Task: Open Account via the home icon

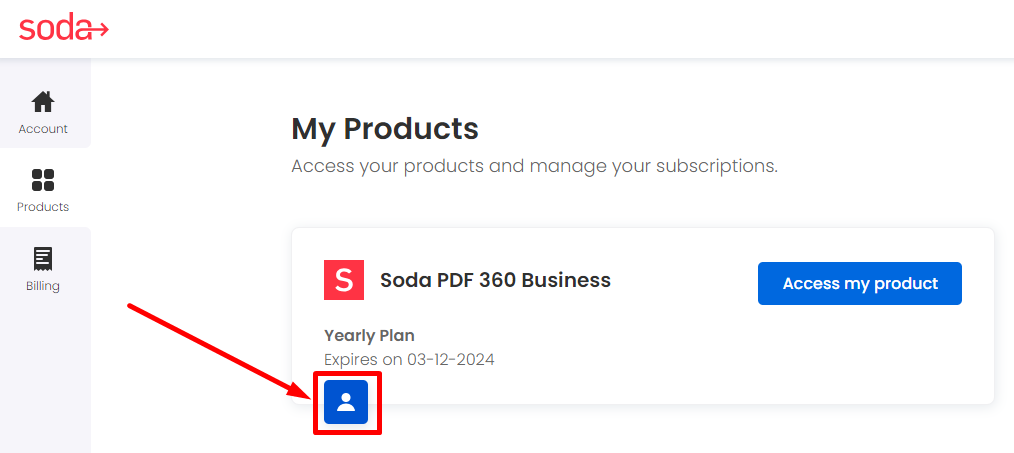Action: (43, 102)
